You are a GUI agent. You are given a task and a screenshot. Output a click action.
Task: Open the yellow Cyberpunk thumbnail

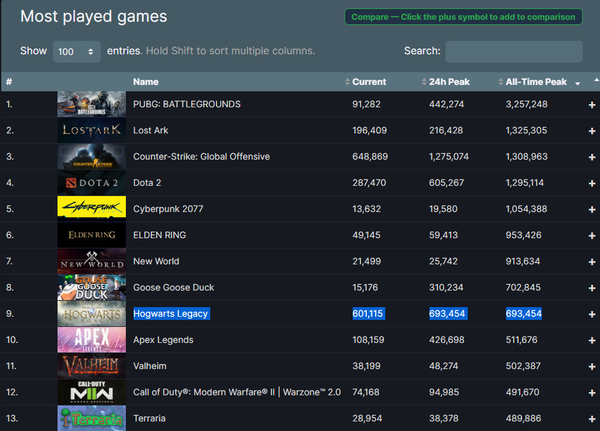(91, 209)
